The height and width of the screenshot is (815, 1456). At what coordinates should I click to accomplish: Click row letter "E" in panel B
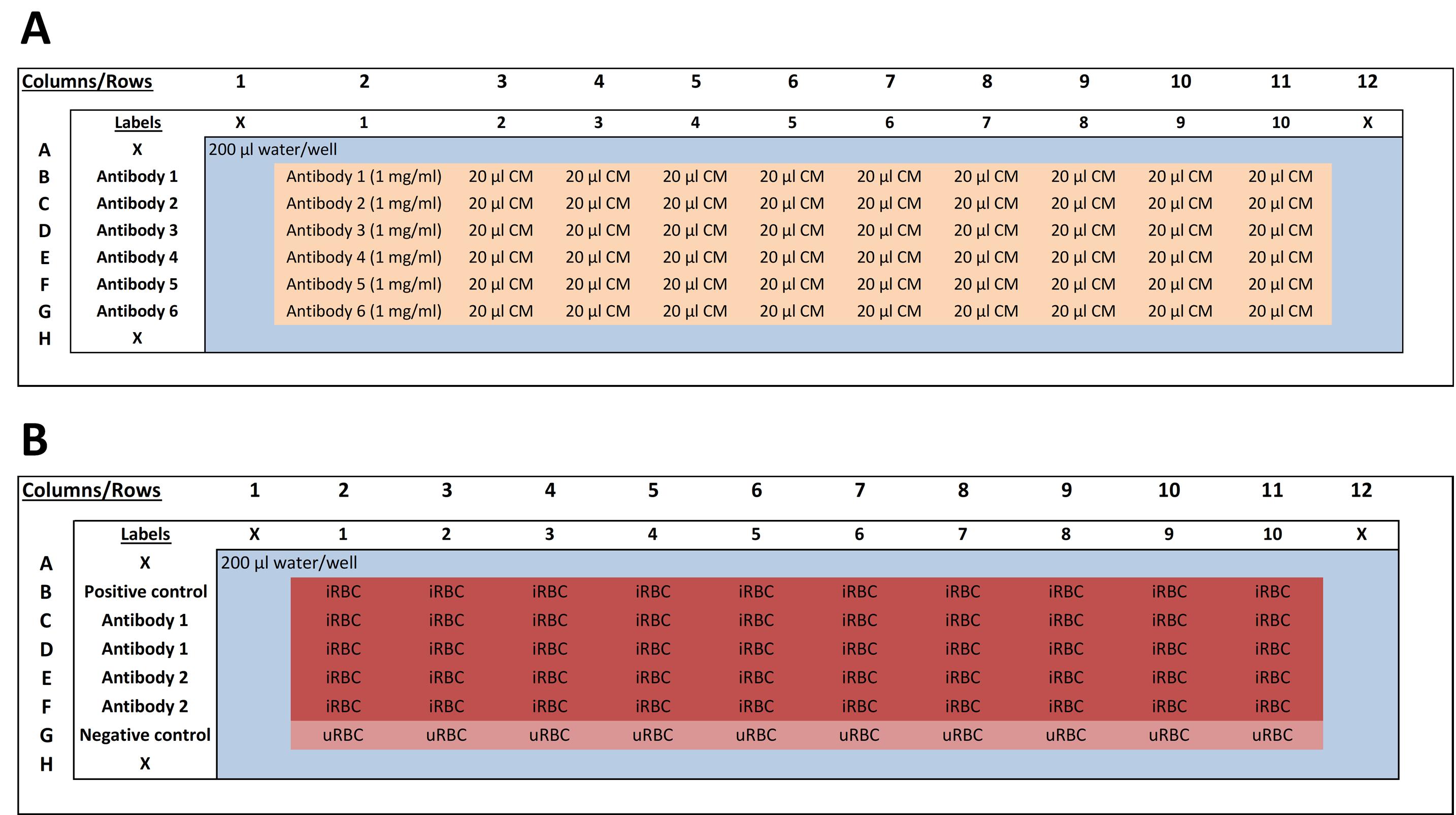pos(46,678)
